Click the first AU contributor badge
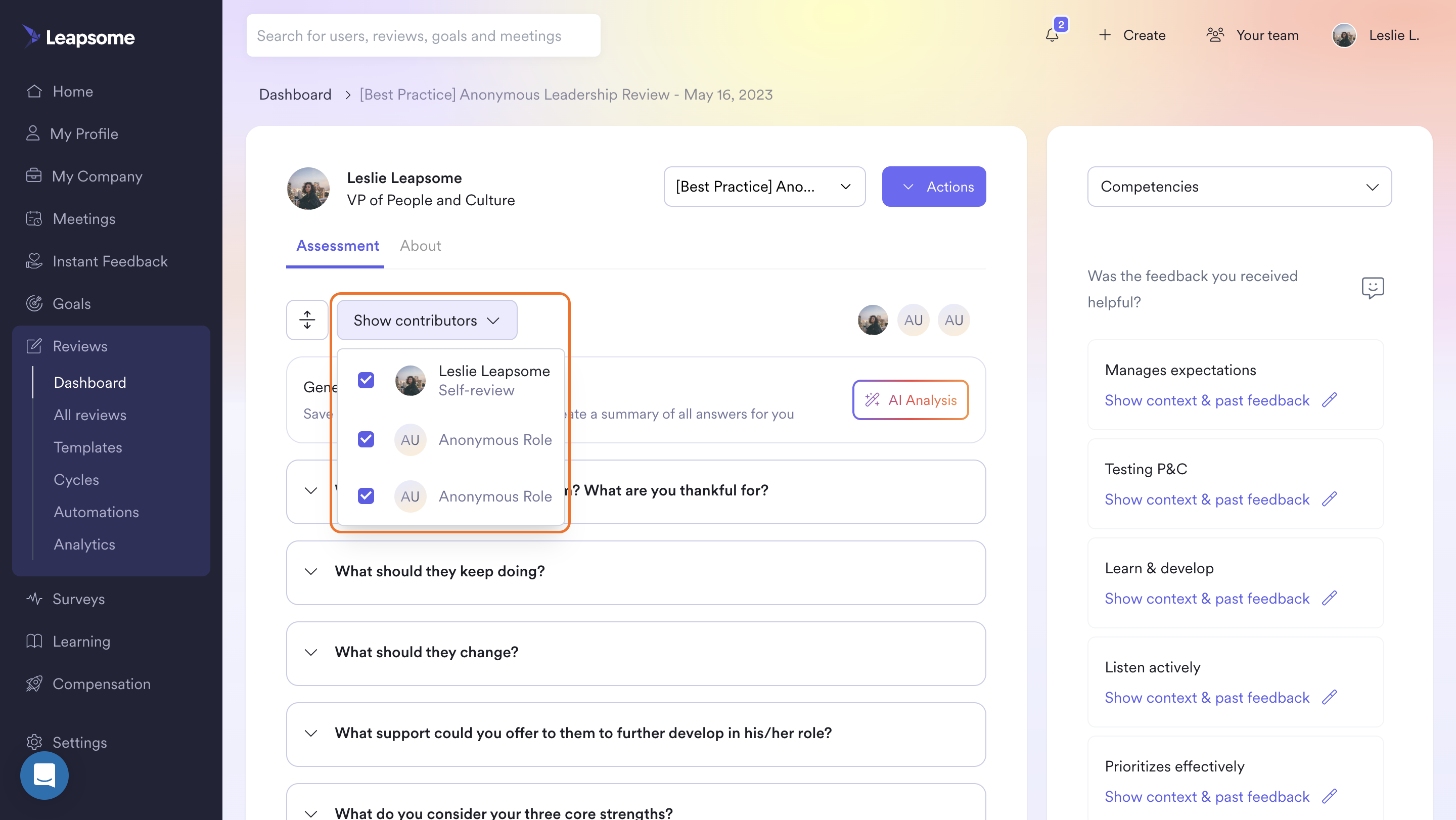This screenshot has height=820, width=1456. point(913,320)
